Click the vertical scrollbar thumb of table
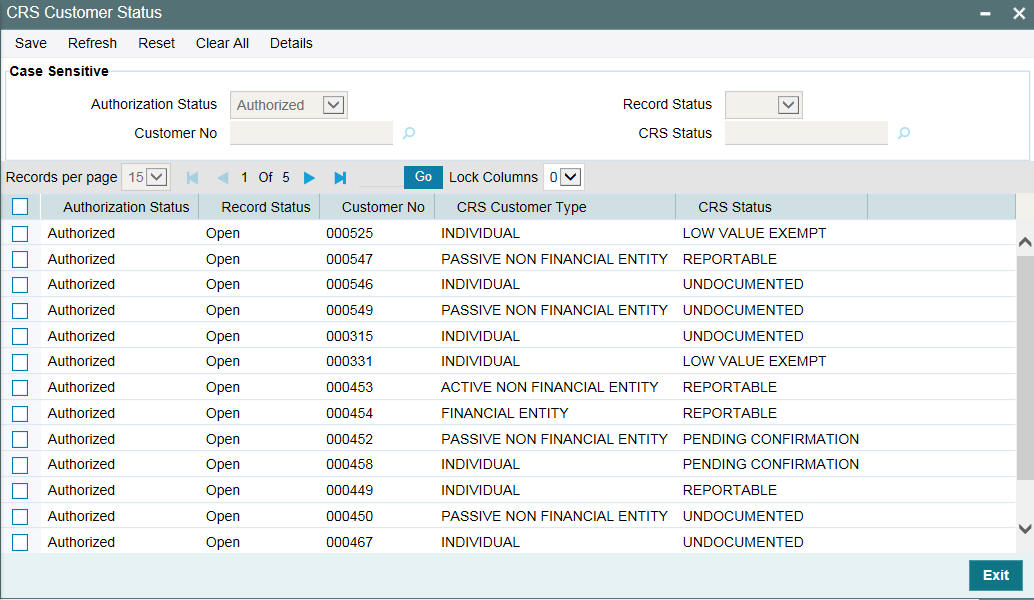Screen dimensions: 1034x600 (x=1025, y=367)
